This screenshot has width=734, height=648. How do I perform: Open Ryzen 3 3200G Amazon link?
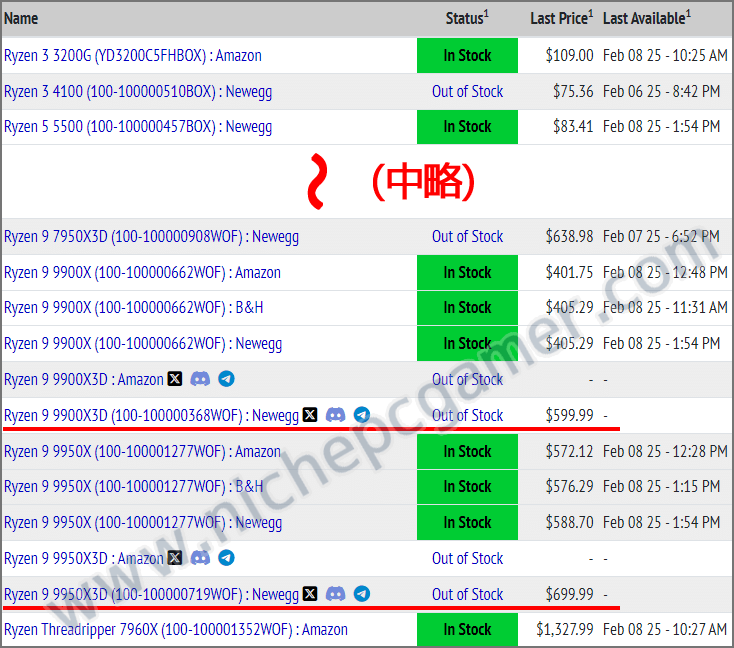[x=133, y=56]
